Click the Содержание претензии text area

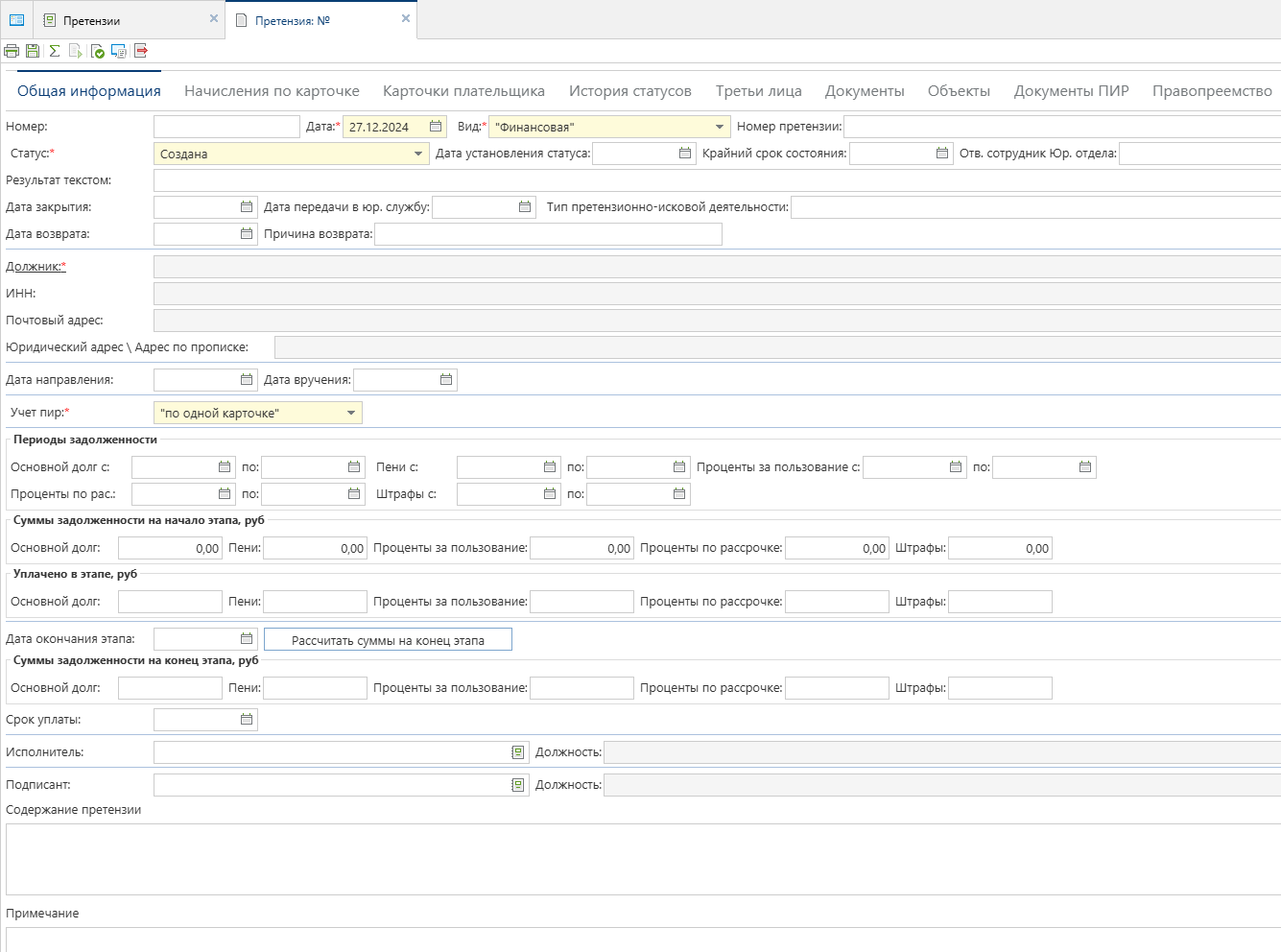click(643, 859)
